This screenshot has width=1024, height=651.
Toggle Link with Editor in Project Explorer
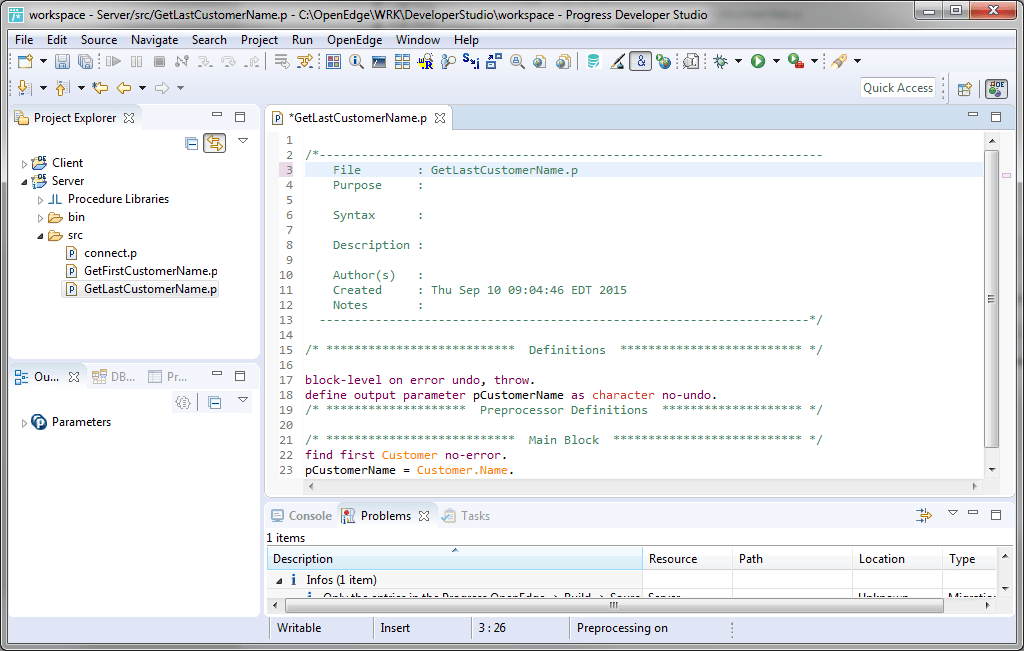point(214,144)
